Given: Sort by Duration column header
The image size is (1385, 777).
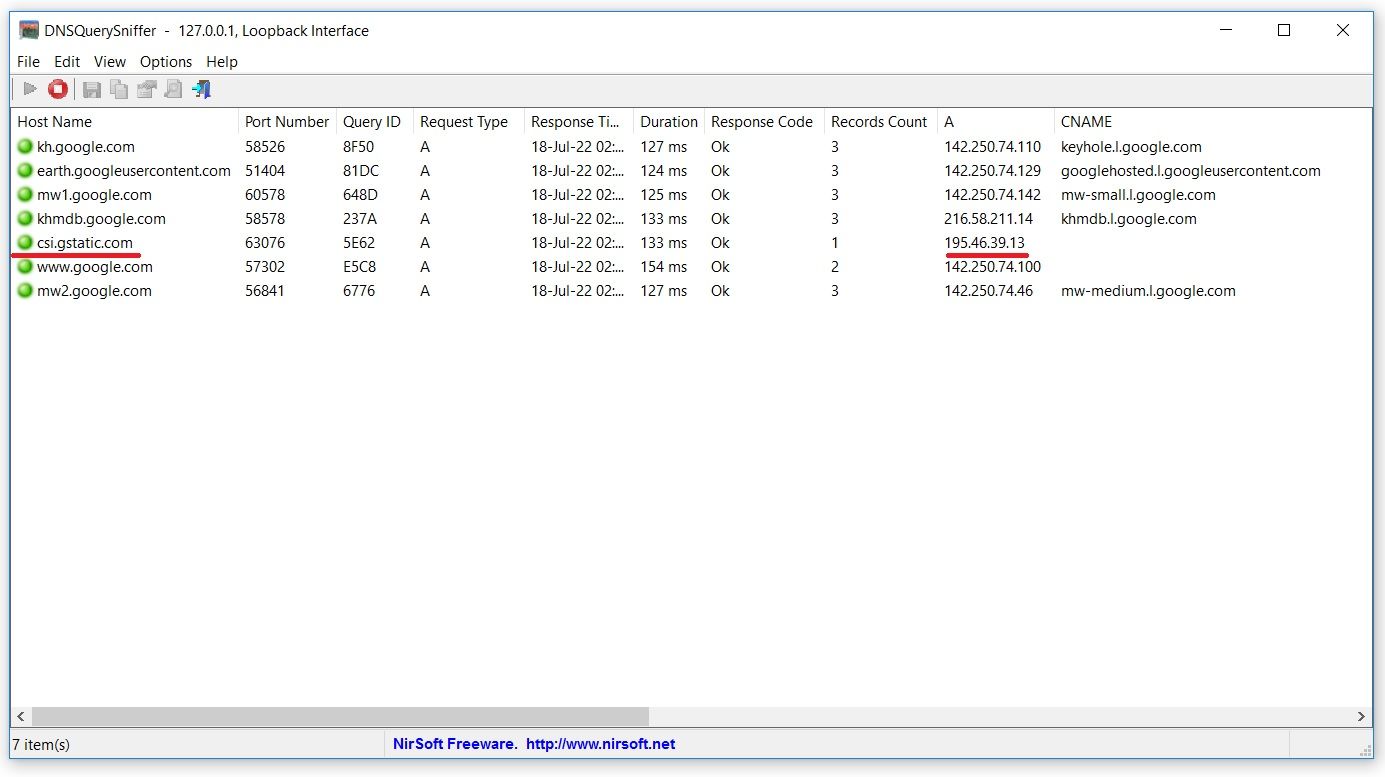Looking at the screenshot, I should pos(669,122).
